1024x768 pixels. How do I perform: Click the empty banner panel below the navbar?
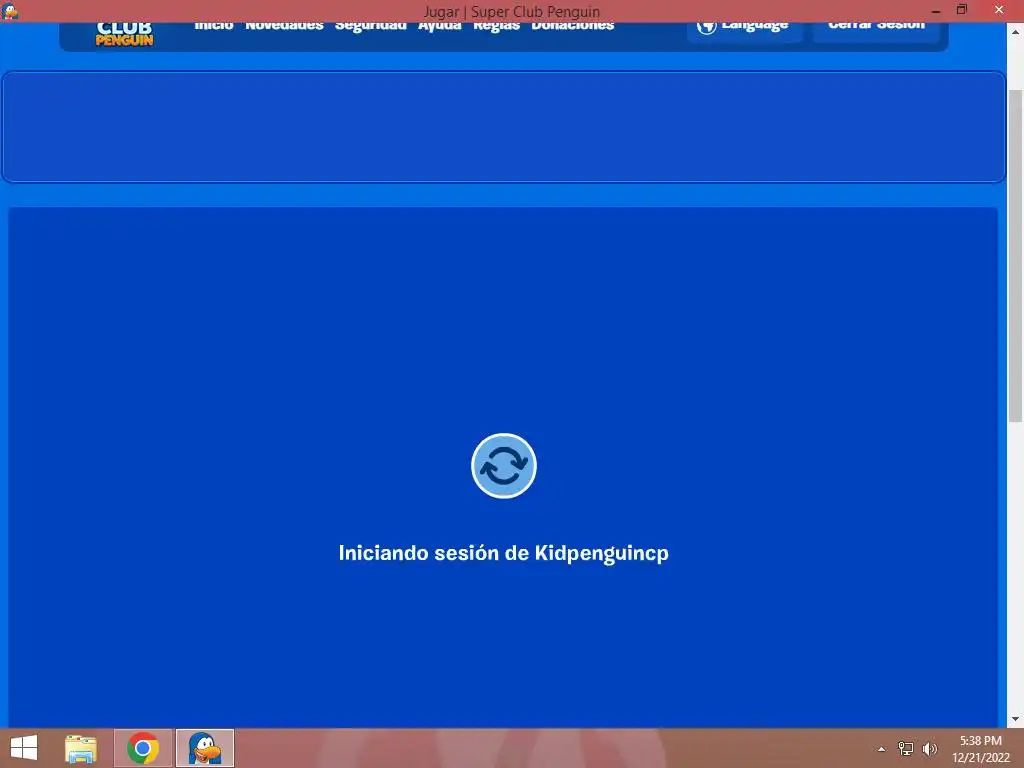[x=504, y=127]
